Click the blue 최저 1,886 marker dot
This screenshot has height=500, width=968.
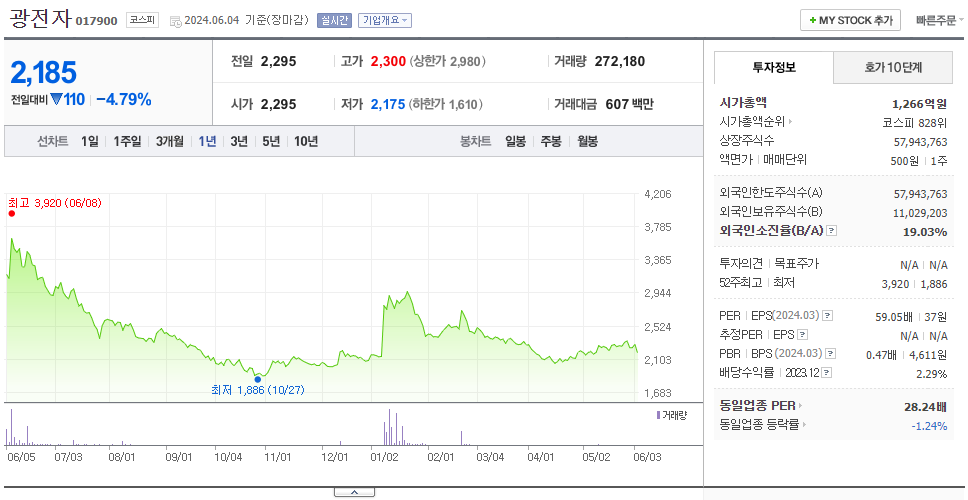click(257, 380)
